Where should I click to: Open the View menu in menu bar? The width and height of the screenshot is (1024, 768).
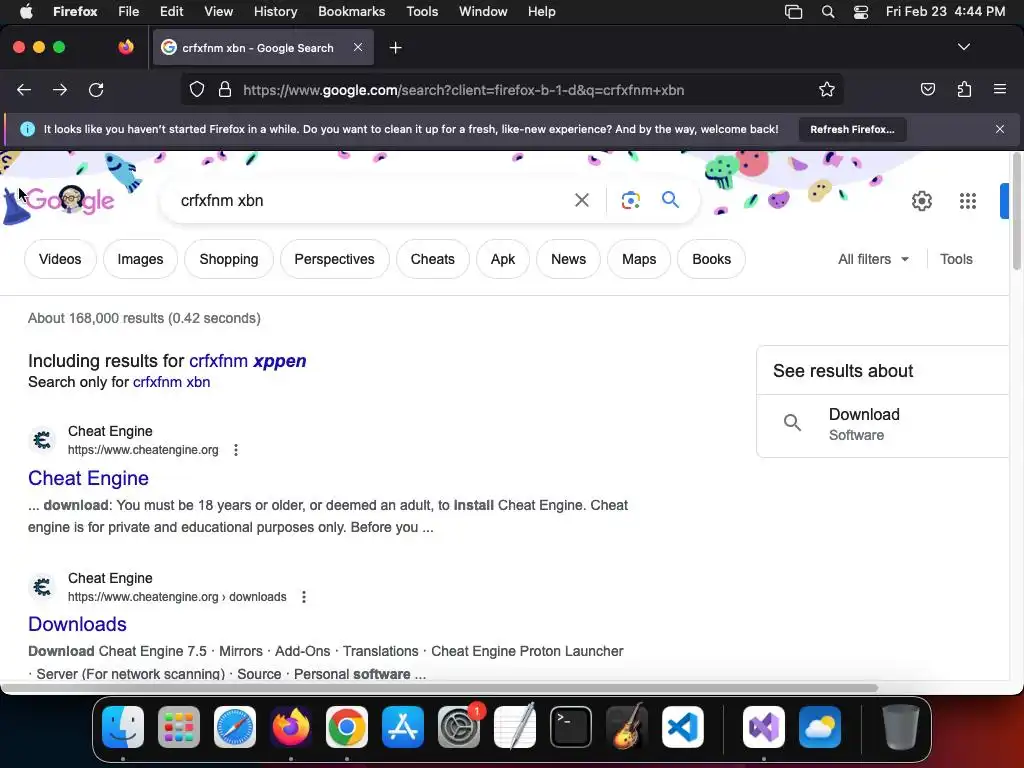tap(218, 12)
